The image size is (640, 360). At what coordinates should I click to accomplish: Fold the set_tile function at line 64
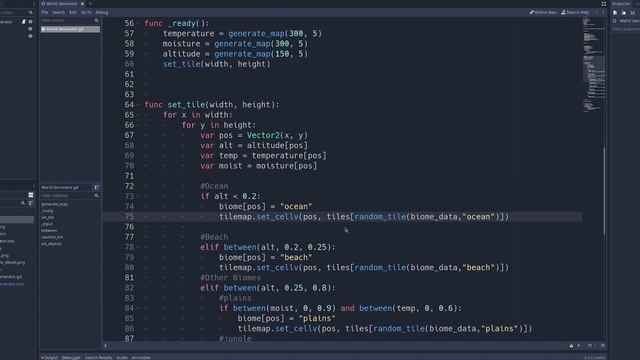[x=139, y=105]
